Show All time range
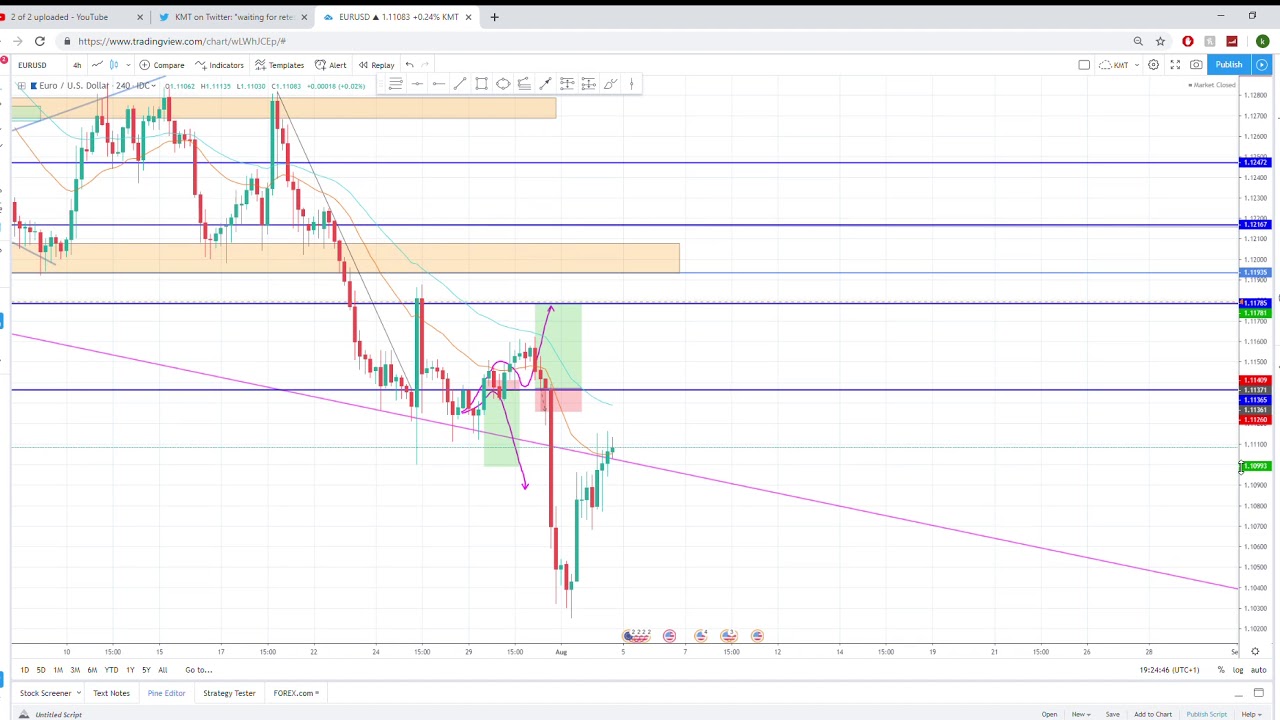 [x=163, y=670]
